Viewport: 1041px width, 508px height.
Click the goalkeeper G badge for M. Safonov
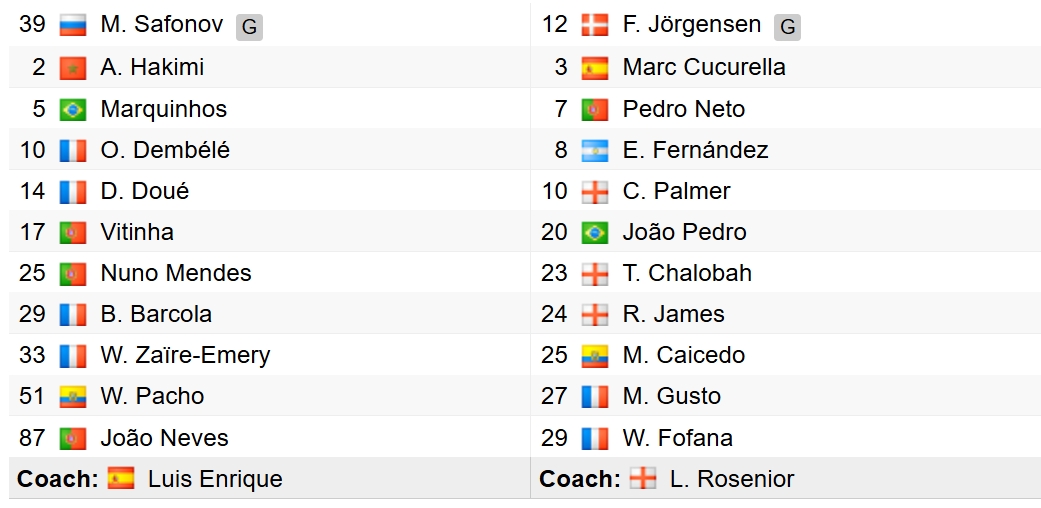coord(249,27)
